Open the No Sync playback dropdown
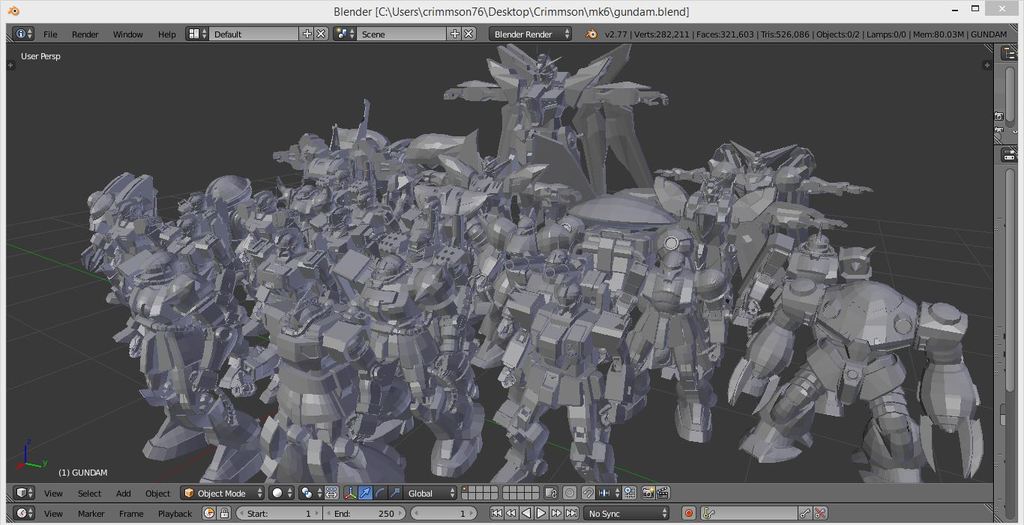The image size is (1024, 525). pos(628,513)
